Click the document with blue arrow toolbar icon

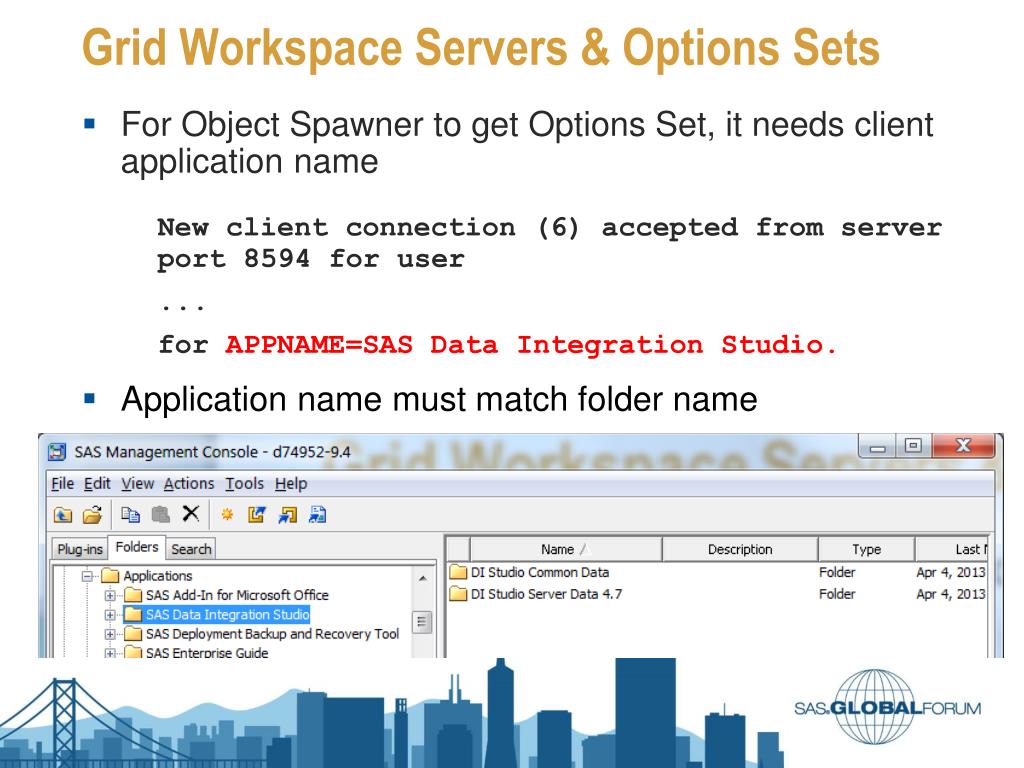(317, 515)
